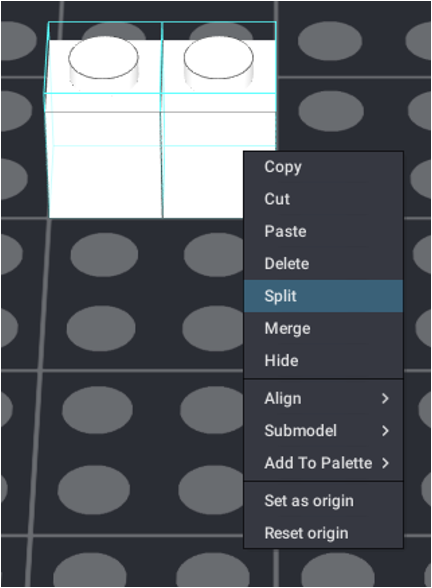Select Delete from the context menu

click(323, 264)
